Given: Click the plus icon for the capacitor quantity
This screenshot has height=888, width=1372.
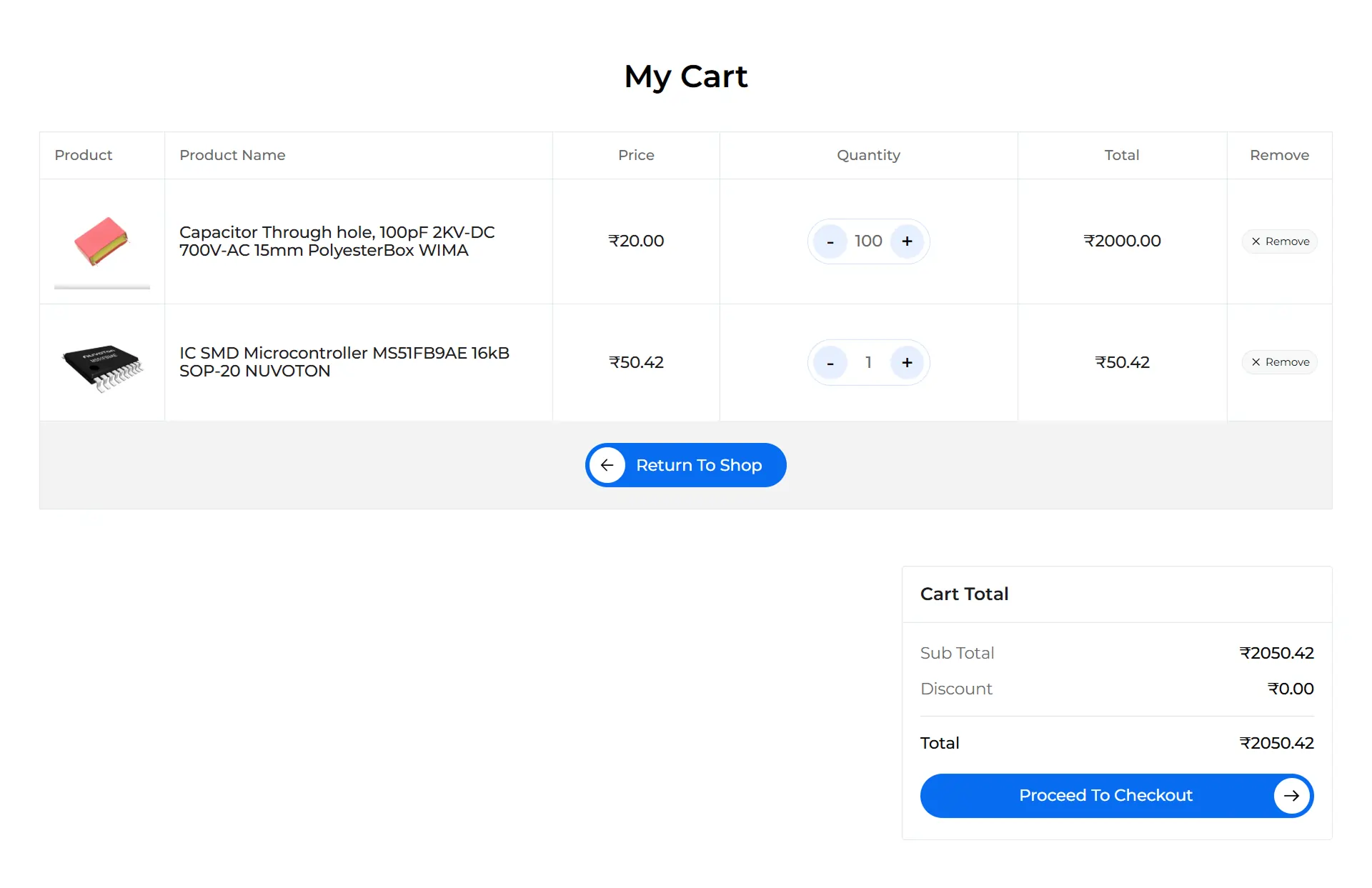Looking at the screenshot, I should click(x=907, y=241).
